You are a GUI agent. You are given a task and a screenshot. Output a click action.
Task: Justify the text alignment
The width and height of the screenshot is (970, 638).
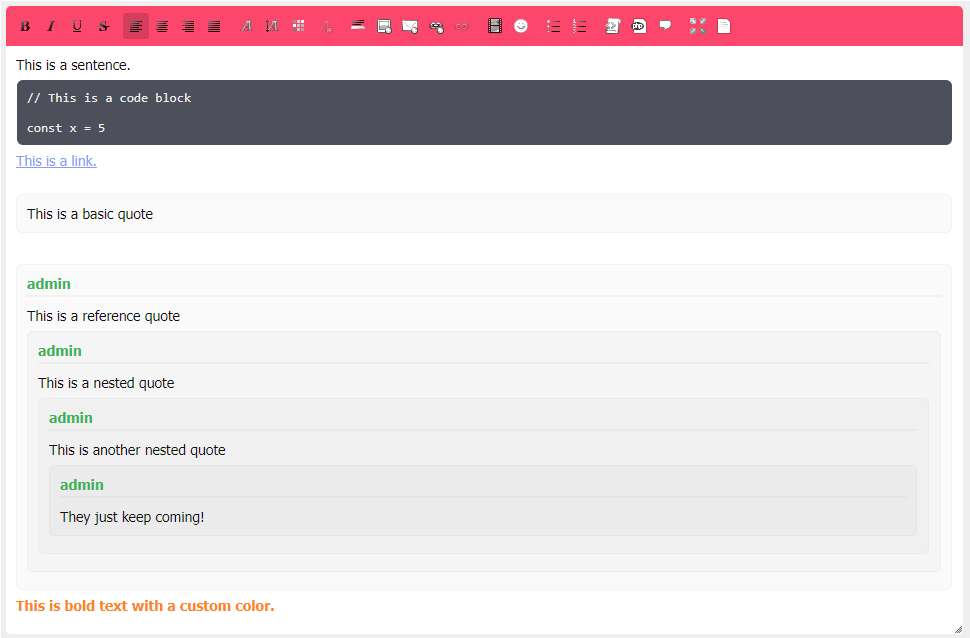pyautogui.click(x=214, y=26)
